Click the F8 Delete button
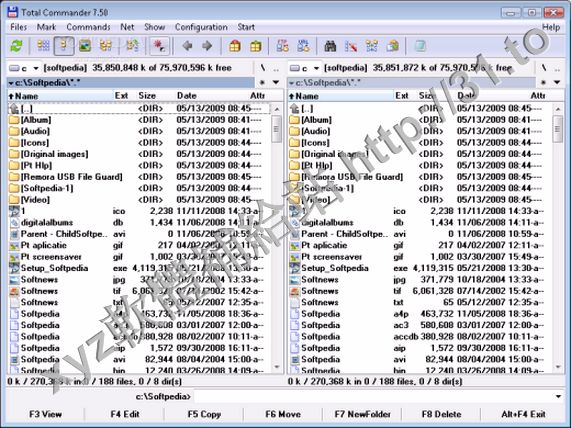Screen dimensions: 571x428 (x=441, y=414)
